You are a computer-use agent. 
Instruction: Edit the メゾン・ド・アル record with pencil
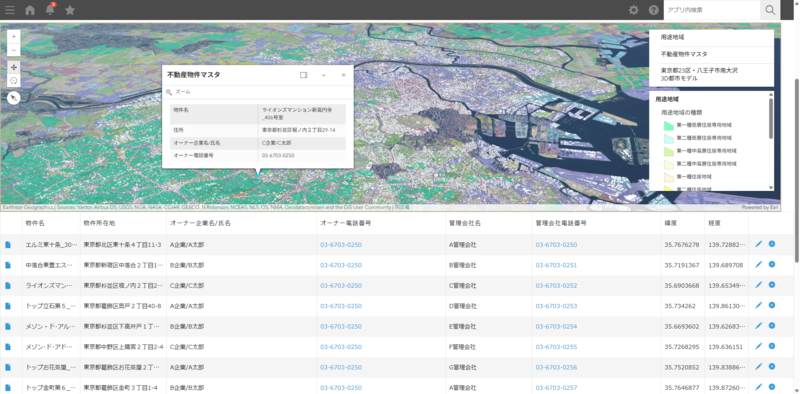coord(759,326)
